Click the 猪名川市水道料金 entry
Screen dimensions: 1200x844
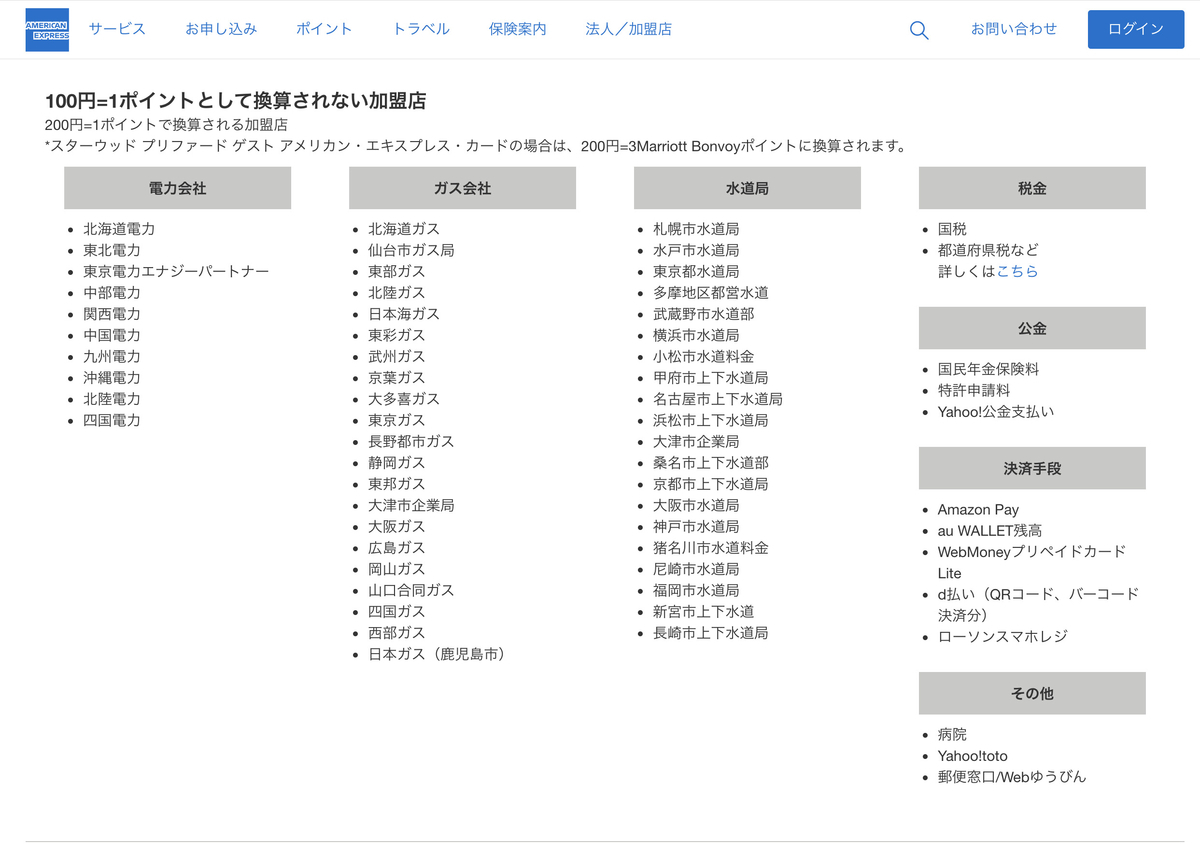click(x=711, y=548)
